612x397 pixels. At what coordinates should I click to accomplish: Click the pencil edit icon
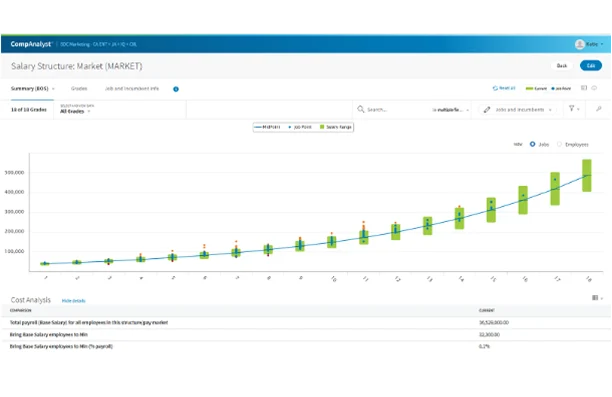click(487, 110)
